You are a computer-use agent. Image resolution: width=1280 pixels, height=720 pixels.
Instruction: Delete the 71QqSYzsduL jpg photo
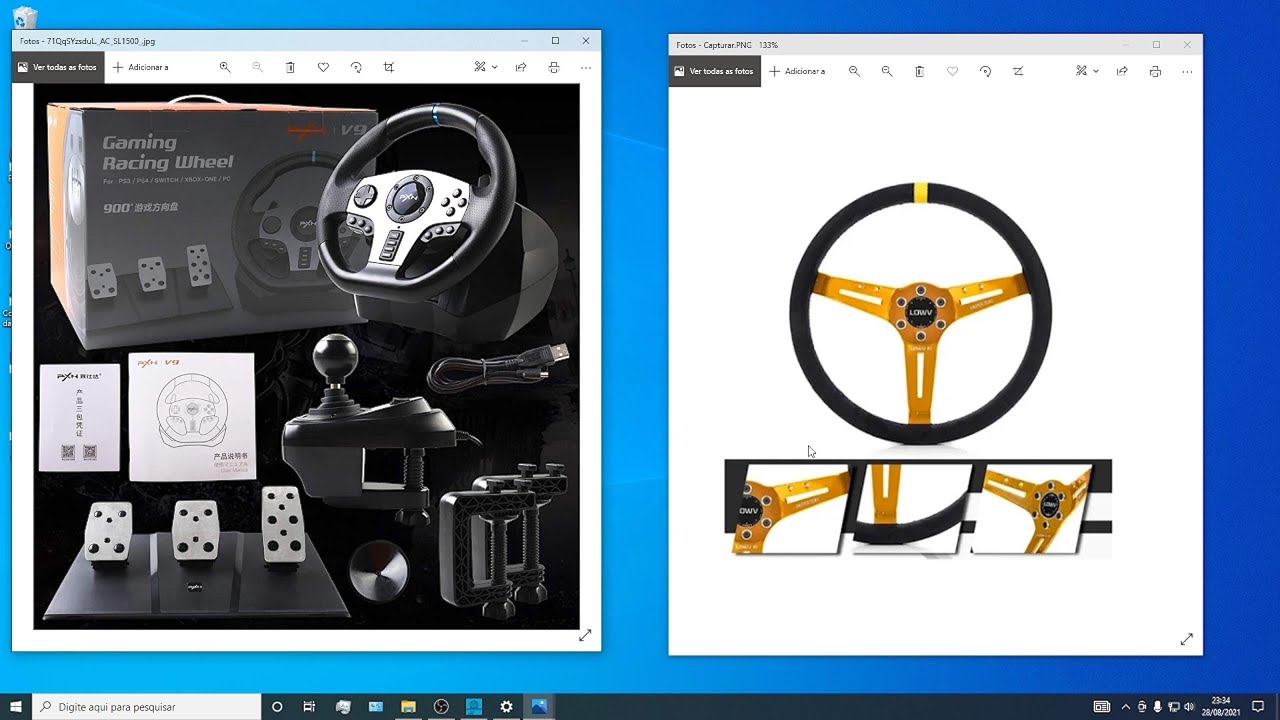(x=290, y=67)
